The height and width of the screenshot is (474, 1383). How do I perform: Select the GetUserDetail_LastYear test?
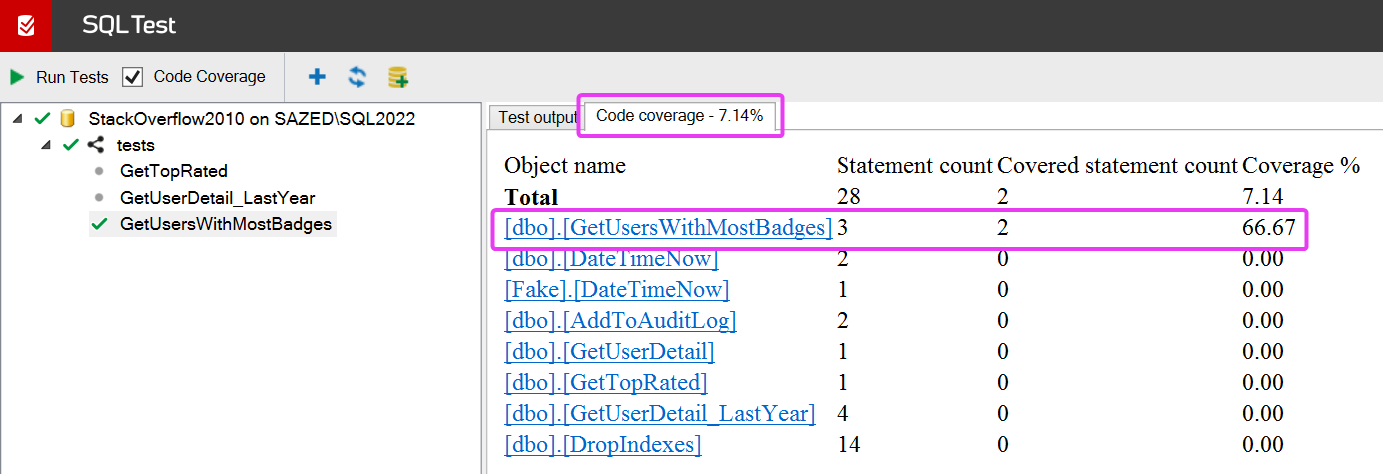pos(217,198)
